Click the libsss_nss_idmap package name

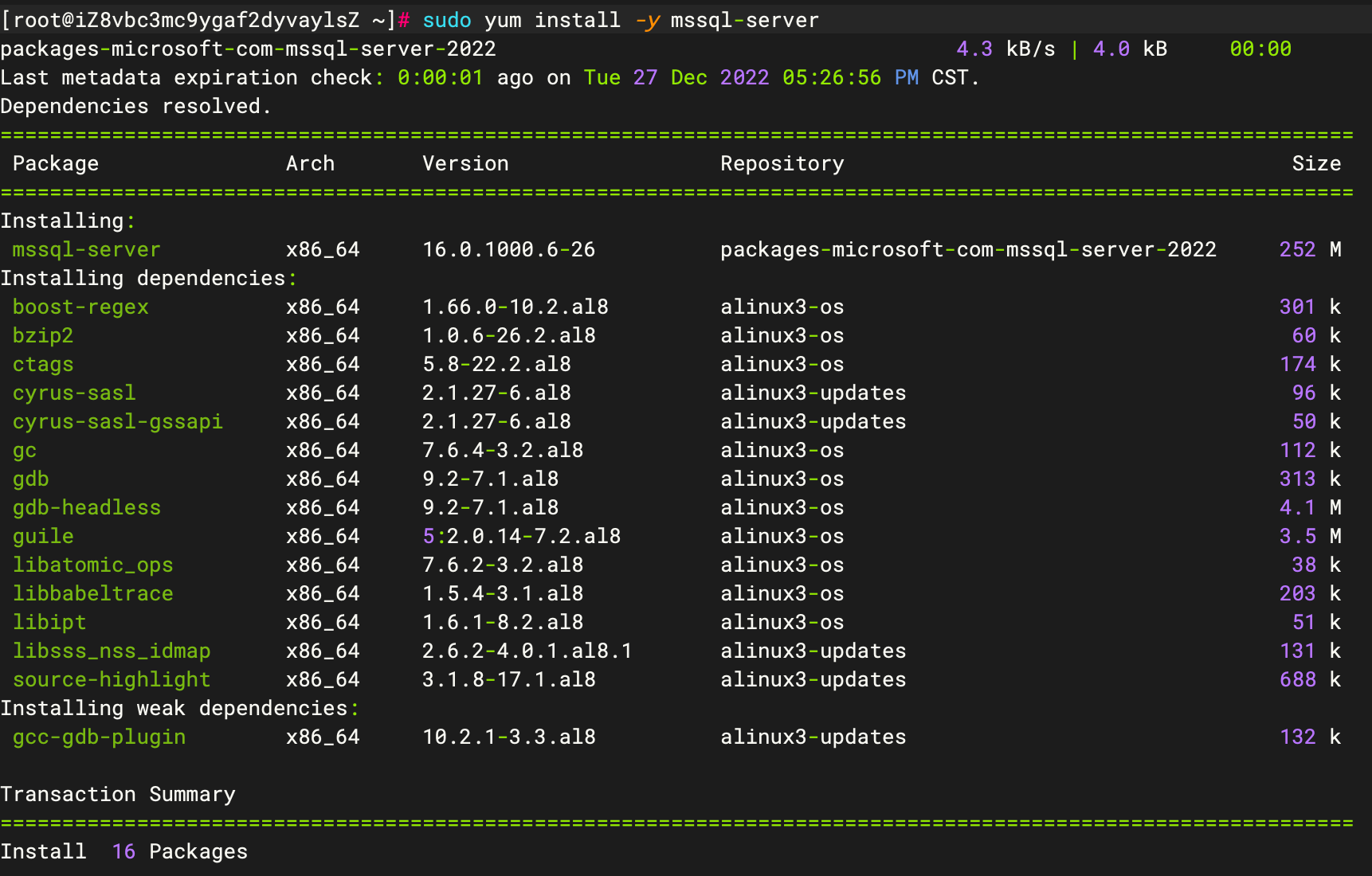pyautogui.click(x=112, y=651)
